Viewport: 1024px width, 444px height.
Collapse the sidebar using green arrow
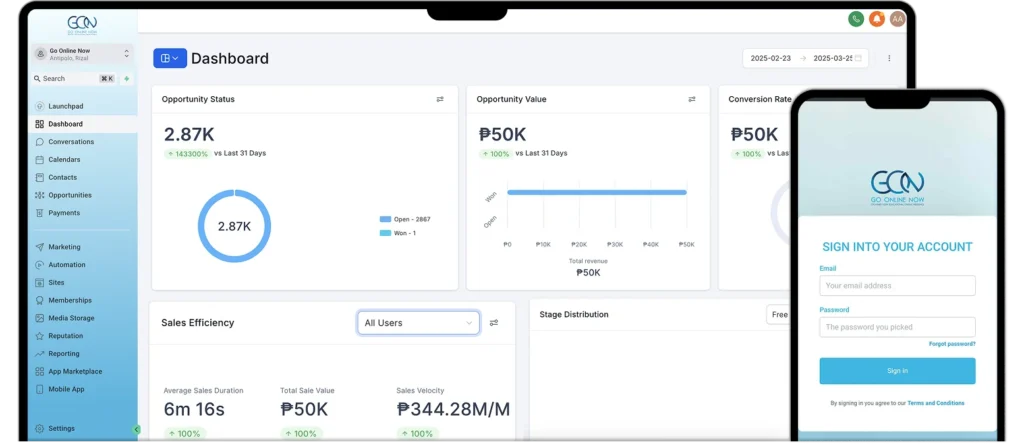[136, 429]
